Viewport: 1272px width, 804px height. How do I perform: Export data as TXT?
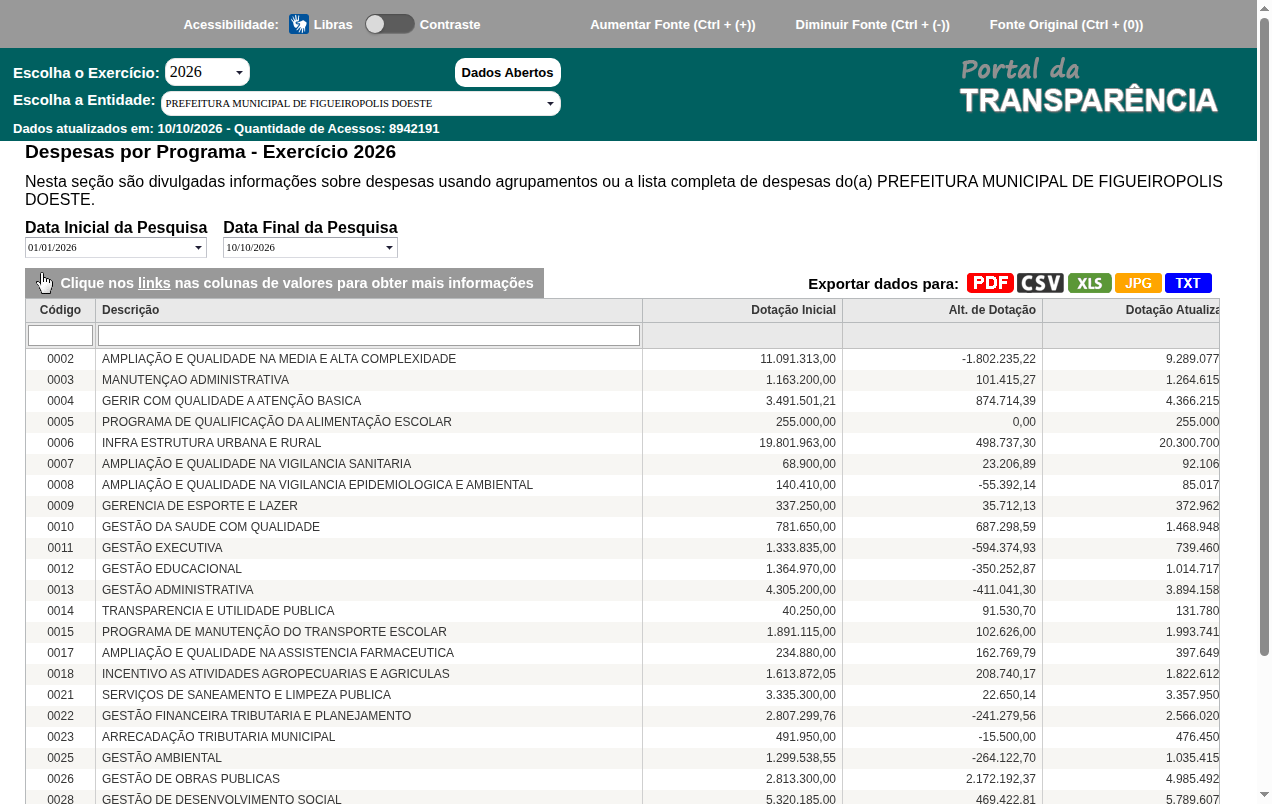click(x=1188, y=283)
